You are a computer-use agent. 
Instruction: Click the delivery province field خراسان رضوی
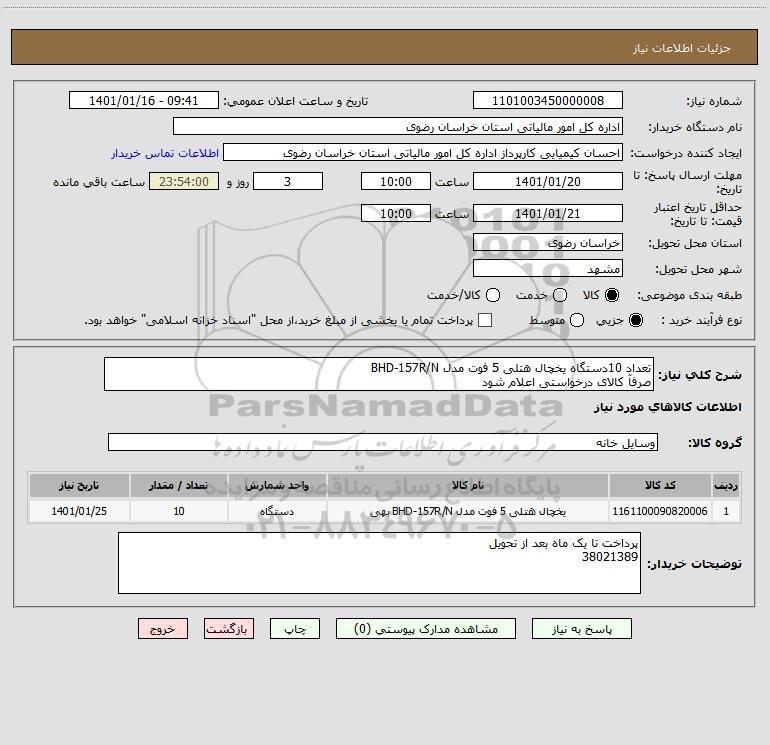click(x=548, y=242)
